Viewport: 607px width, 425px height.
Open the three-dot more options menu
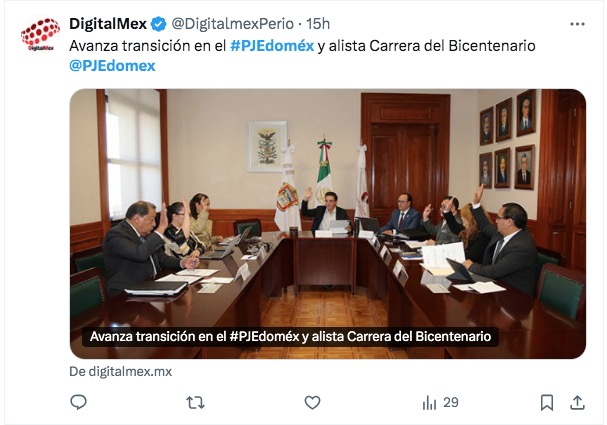coord(577,24)
